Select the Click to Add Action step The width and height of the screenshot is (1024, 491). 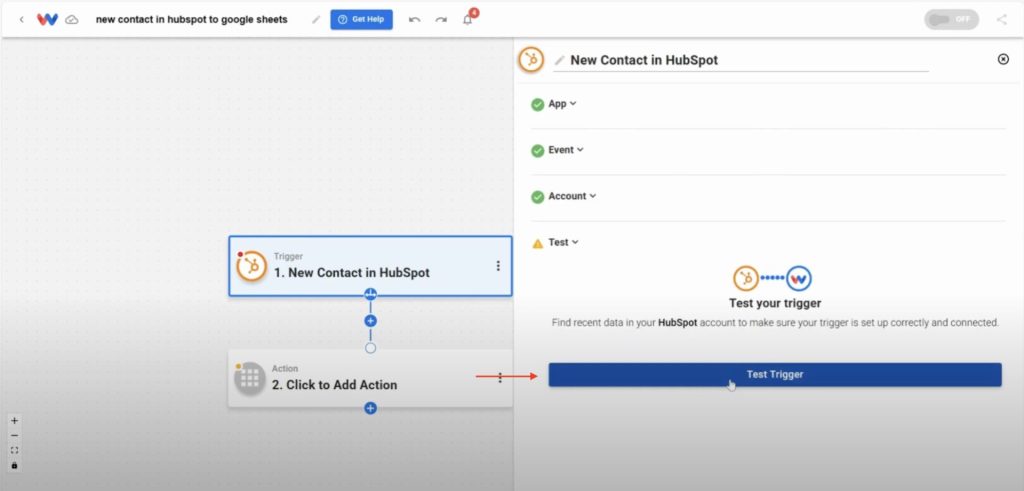pyautogui.click(x=370, y=378)
